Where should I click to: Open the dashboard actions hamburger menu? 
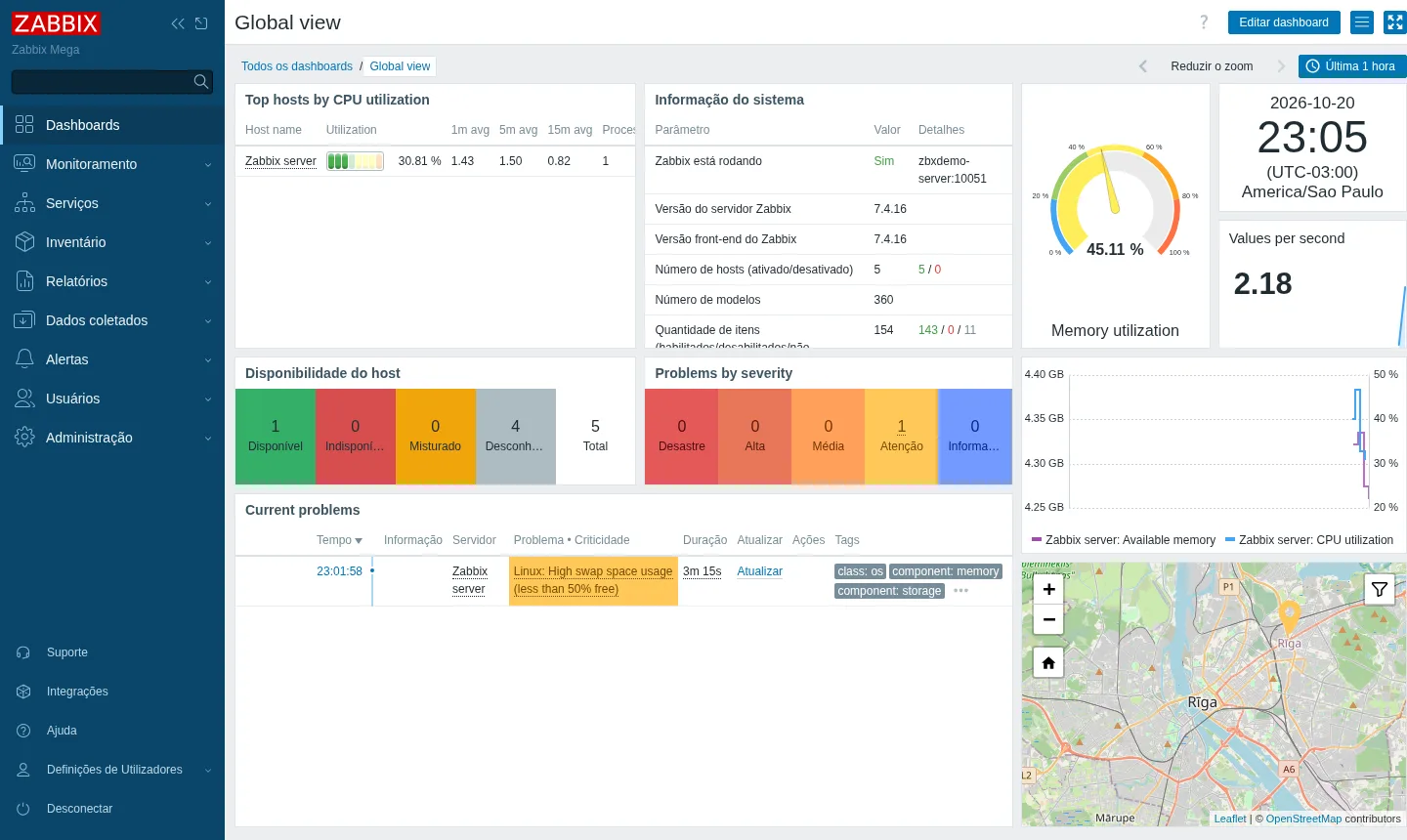point(1362,22)
